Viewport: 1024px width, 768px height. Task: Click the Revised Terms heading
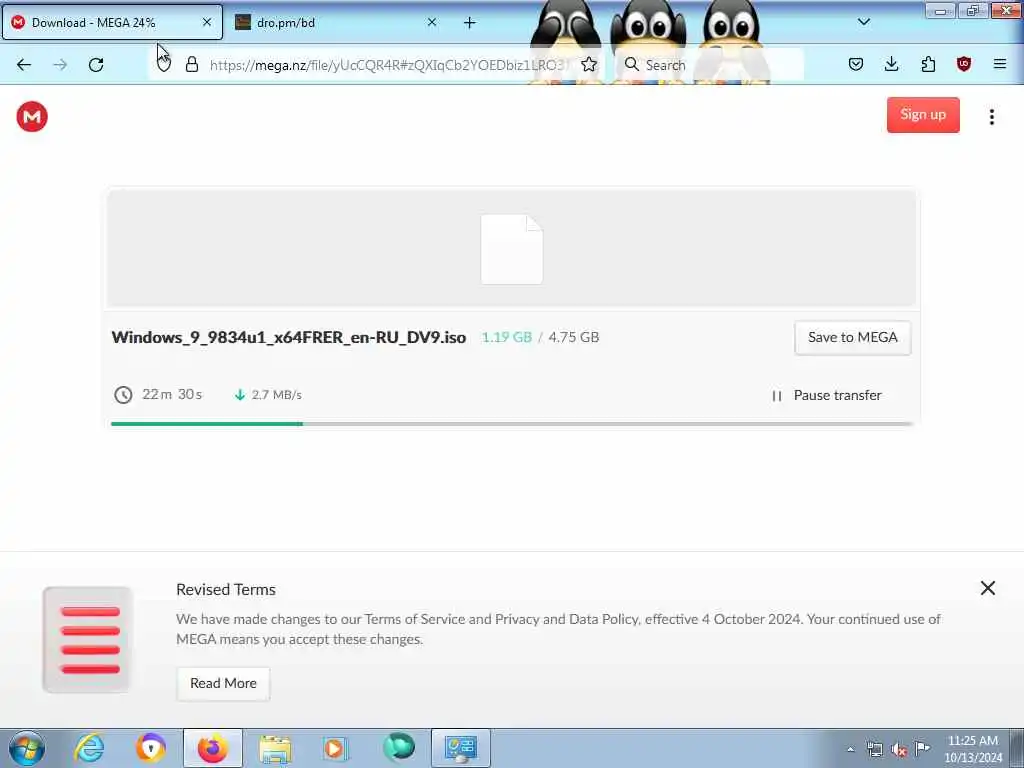tap(226, 589)
